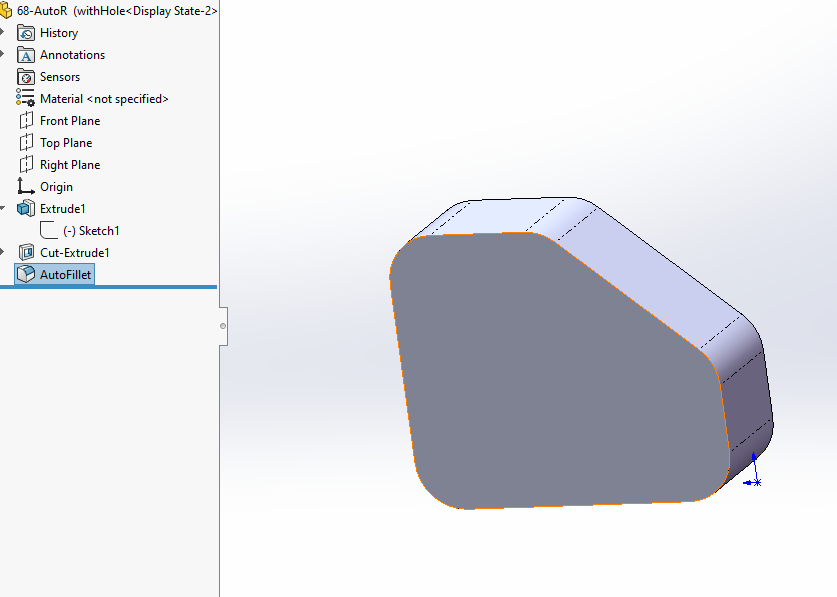
Task: Click the Top Plane icon
Action: click(26, 143)
